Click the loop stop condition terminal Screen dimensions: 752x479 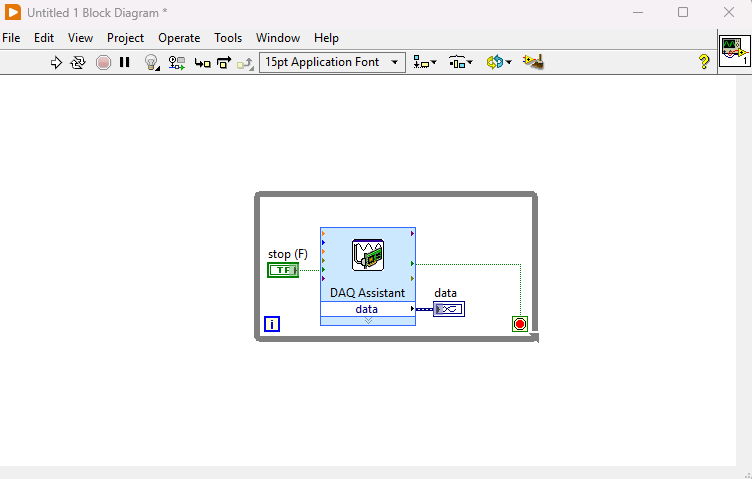(520, 324)
